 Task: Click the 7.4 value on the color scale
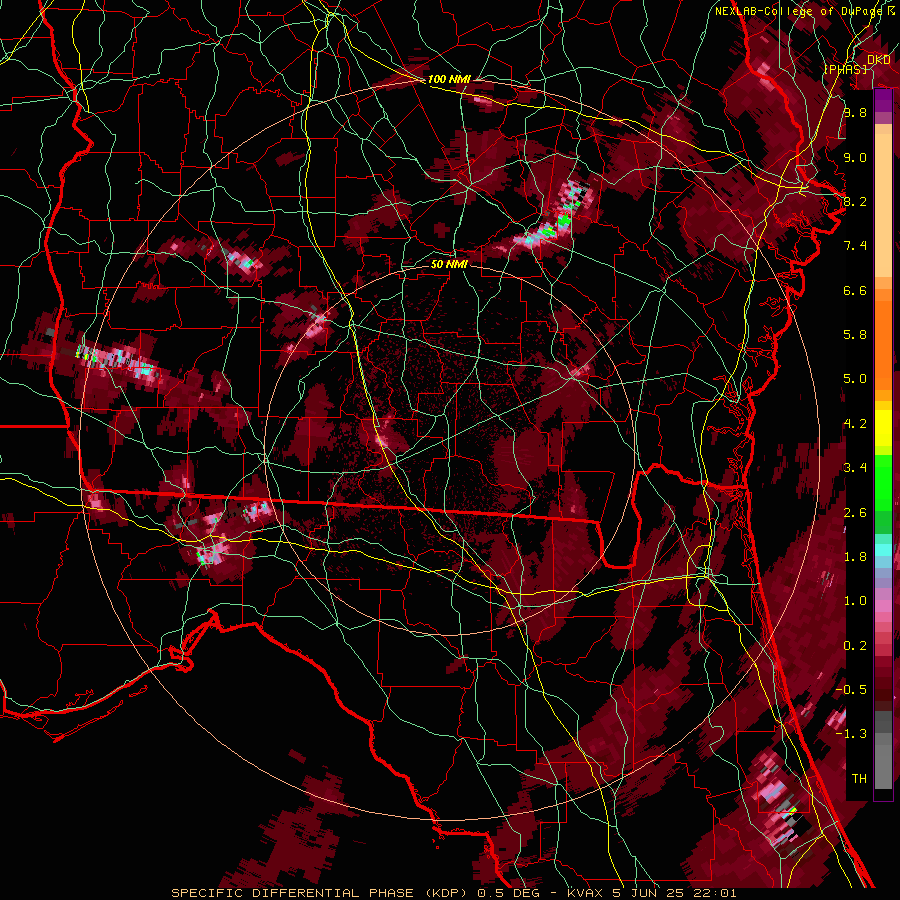(x=855, y=246)
